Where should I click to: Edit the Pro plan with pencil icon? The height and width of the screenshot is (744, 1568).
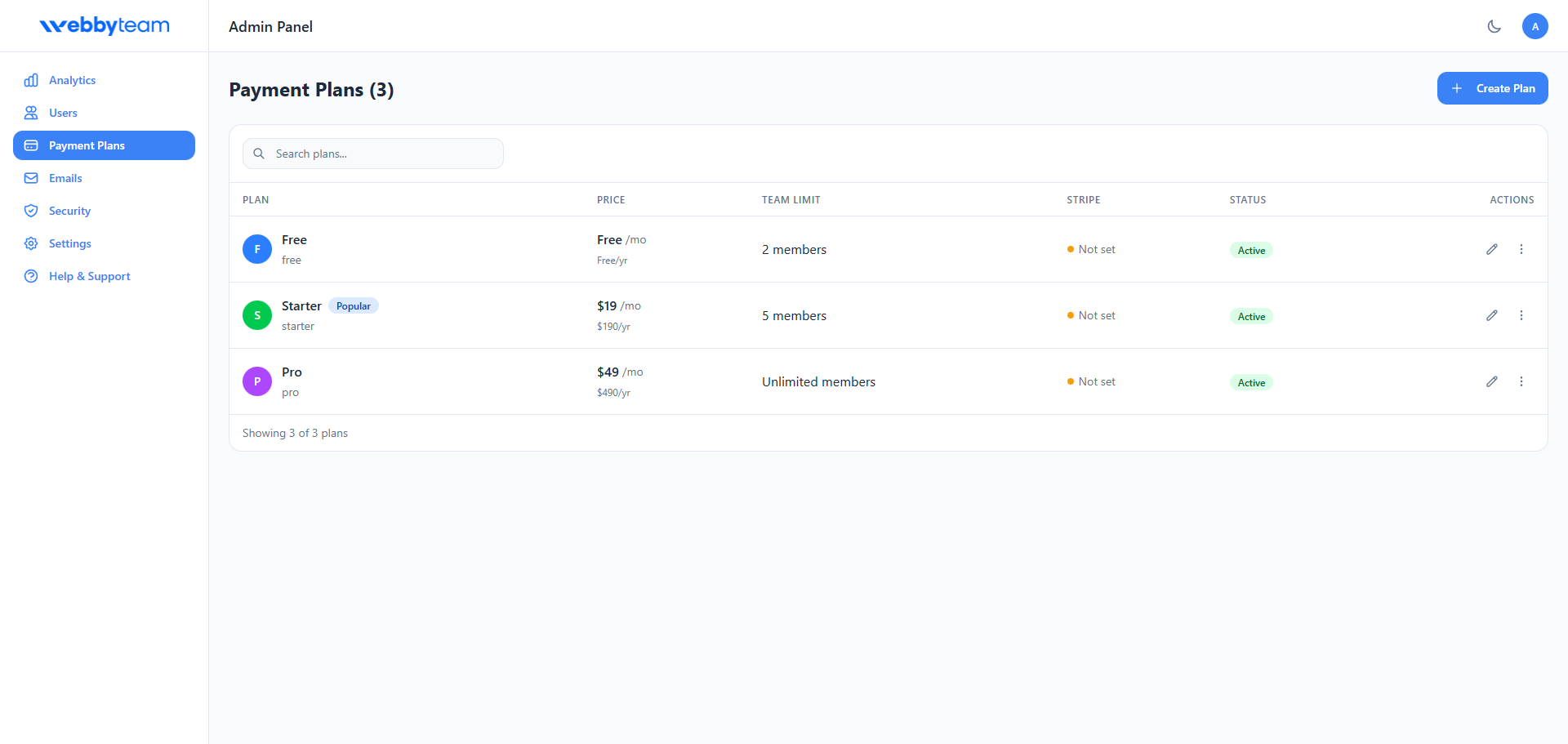pos(1492,381)
